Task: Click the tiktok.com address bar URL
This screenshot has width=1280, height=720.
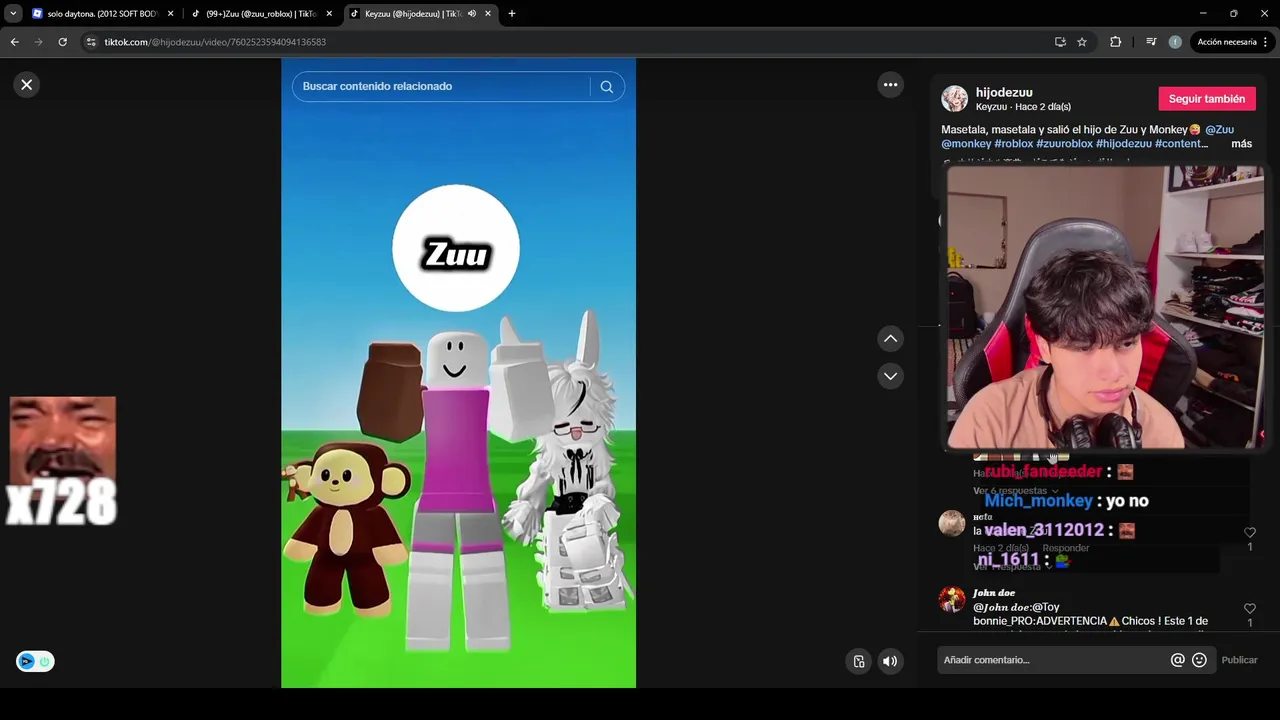Action: tap(215, 42)
